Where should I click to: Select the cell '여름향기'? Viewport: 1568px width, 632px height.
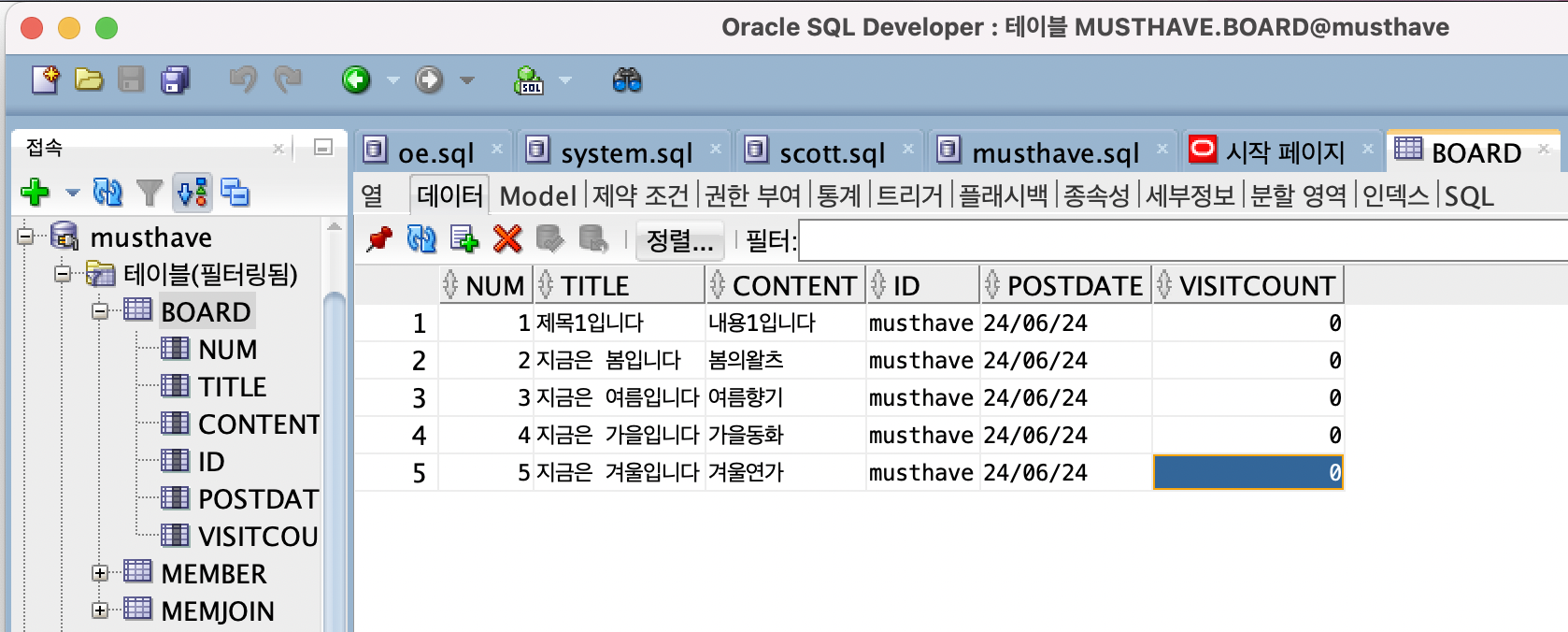[x=785, y=397]
